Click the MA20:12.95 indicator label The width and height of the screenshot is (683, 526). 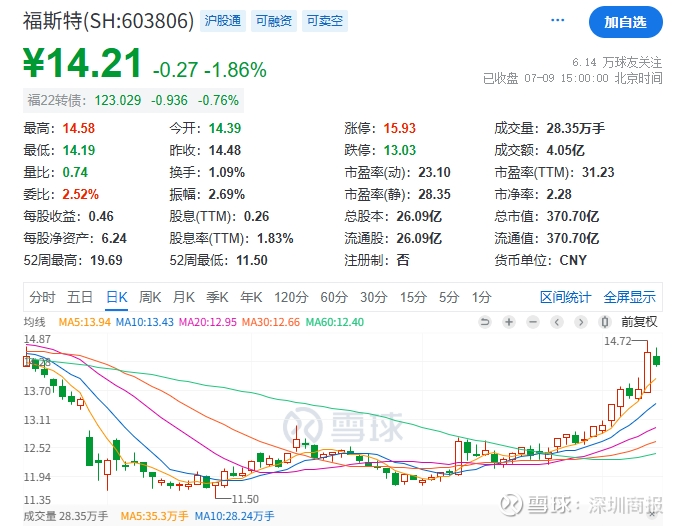[x=208, y=322]
